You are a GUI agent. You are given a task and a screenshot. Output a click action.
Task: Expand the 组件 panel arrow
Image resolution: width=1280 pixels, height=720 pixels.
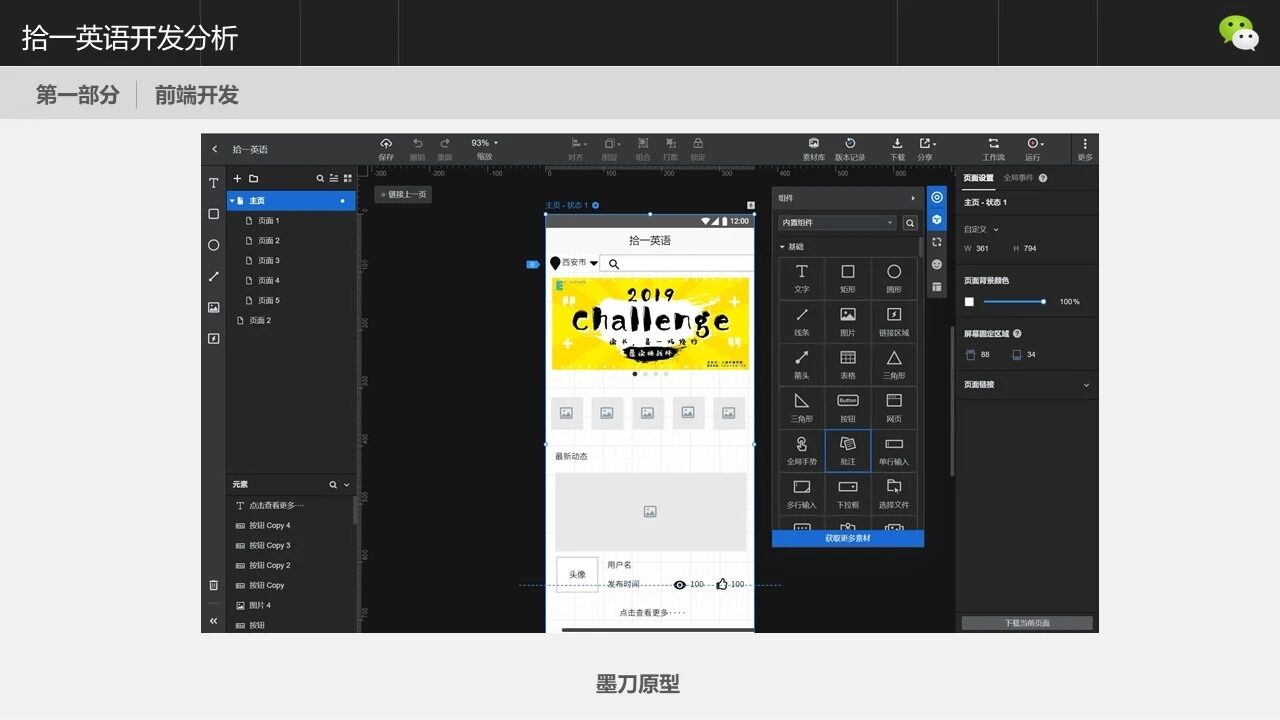[913, 198]
